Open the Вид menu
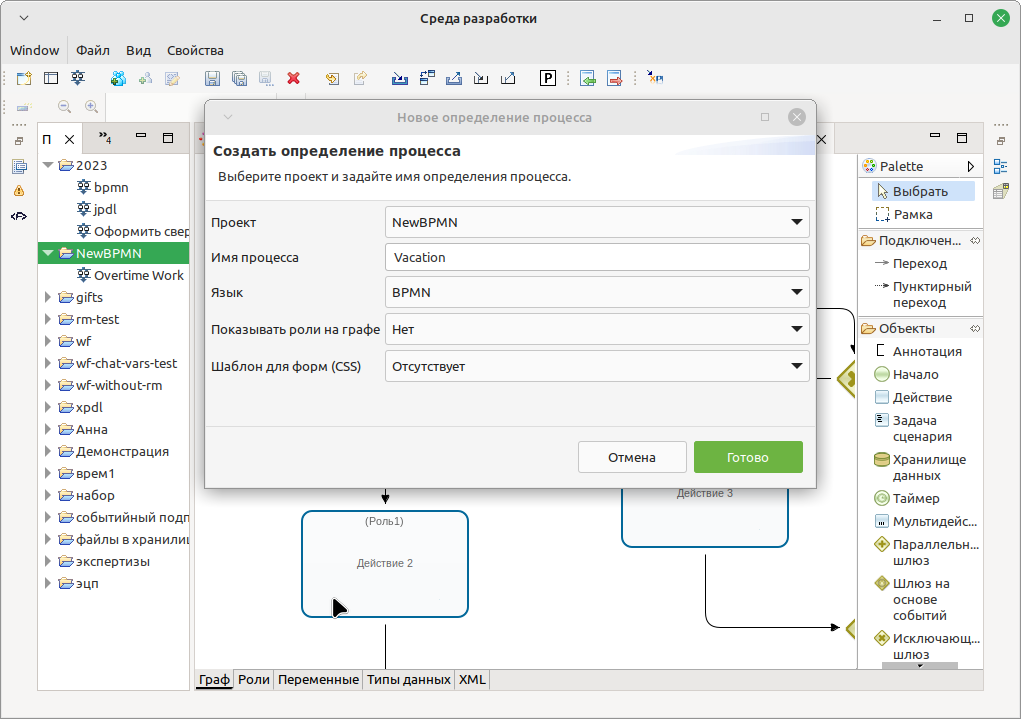Screen dimensions: 1021x719 (138, 50)
